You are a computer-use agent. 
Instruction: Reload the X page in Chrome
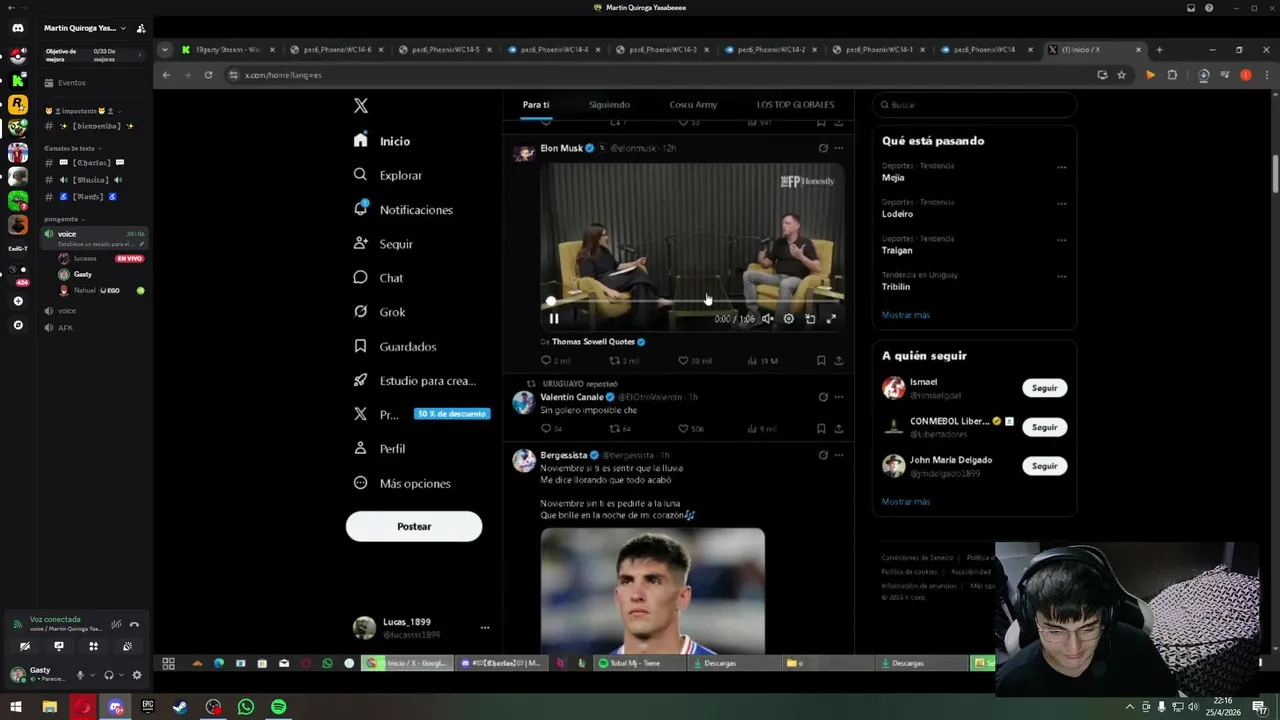pos(208,75)
